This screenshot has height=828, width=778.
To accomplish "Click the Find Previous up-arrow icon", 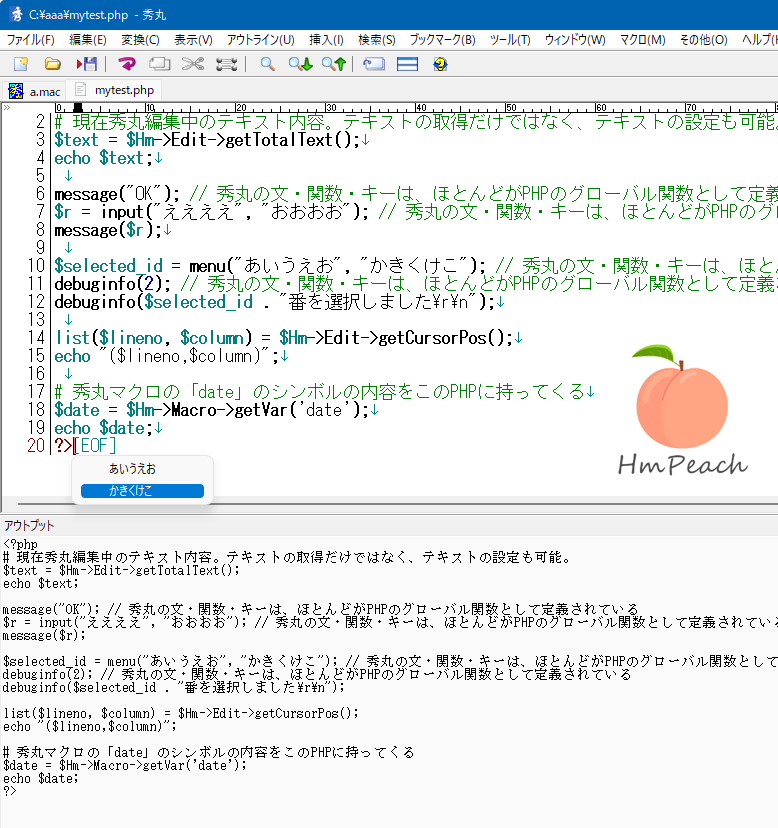I will (334, 64).
